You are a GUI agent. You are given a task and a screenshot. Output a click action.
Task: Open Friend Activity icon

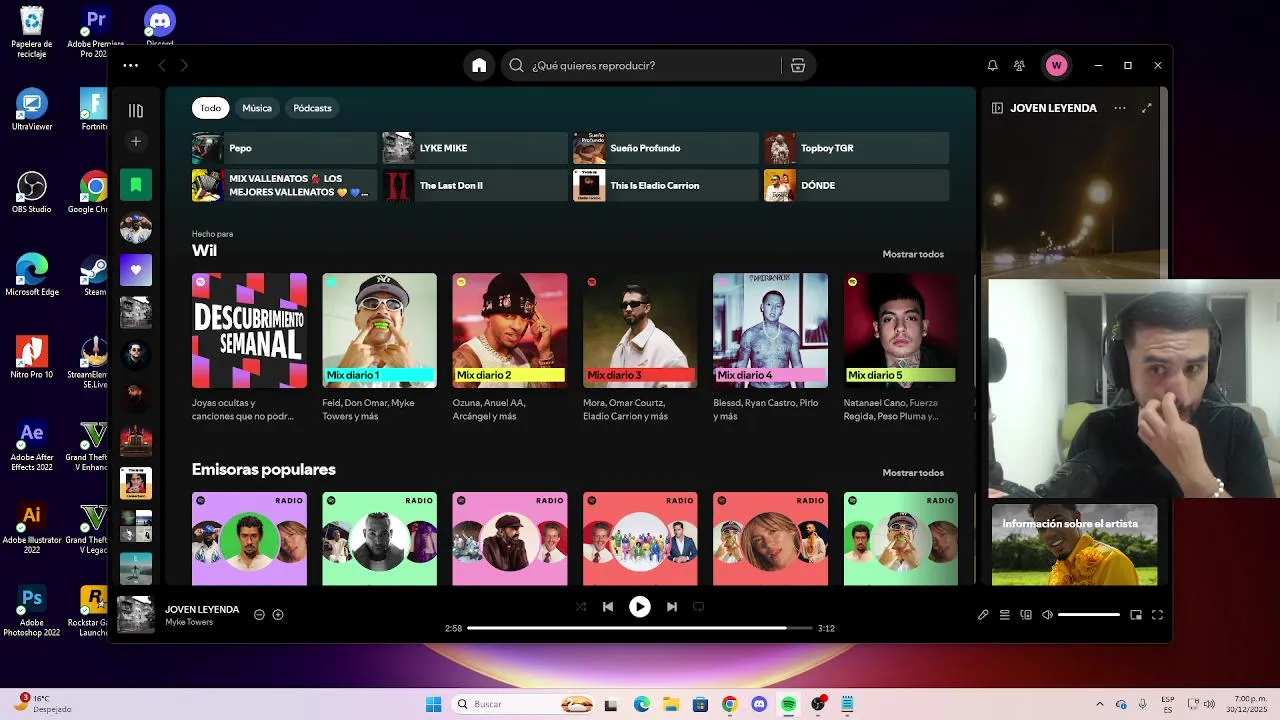pos(1019,65)
